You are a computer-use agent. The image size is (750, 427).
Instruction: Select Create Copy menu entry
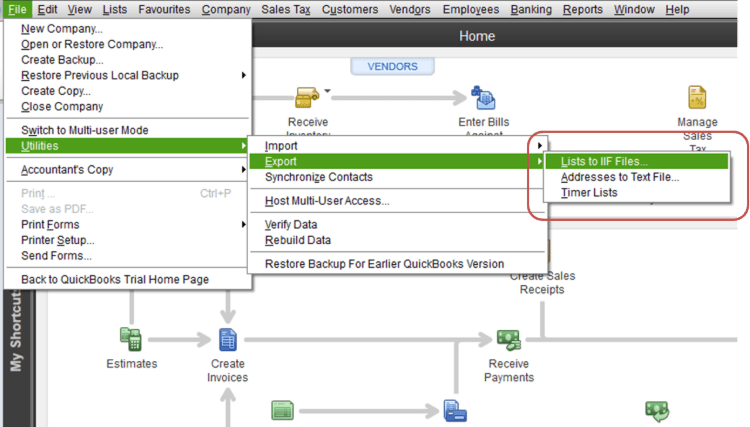(56, 91)
